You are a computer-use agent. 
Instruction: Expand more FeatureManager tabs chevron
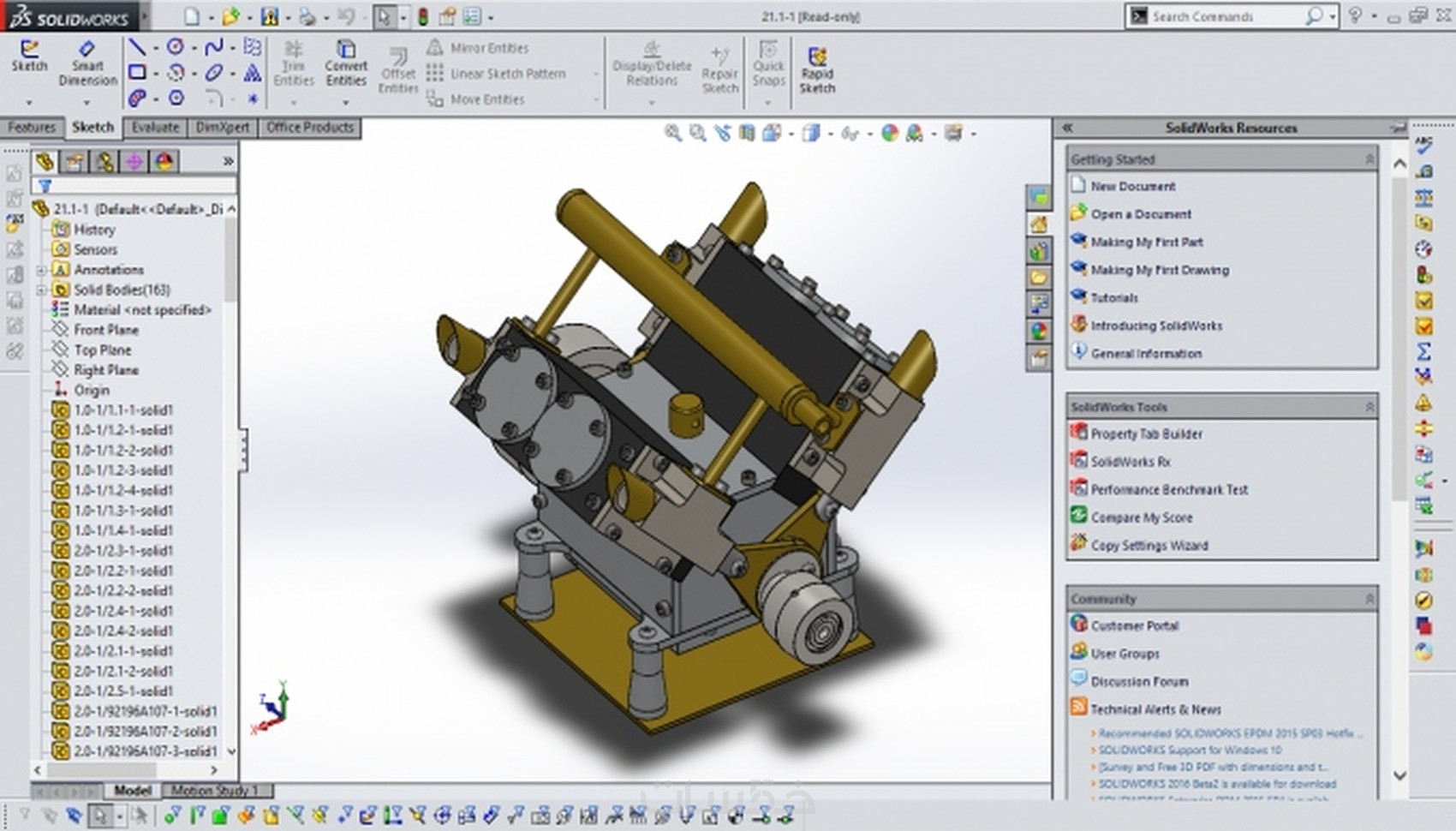tap(228, 161)
